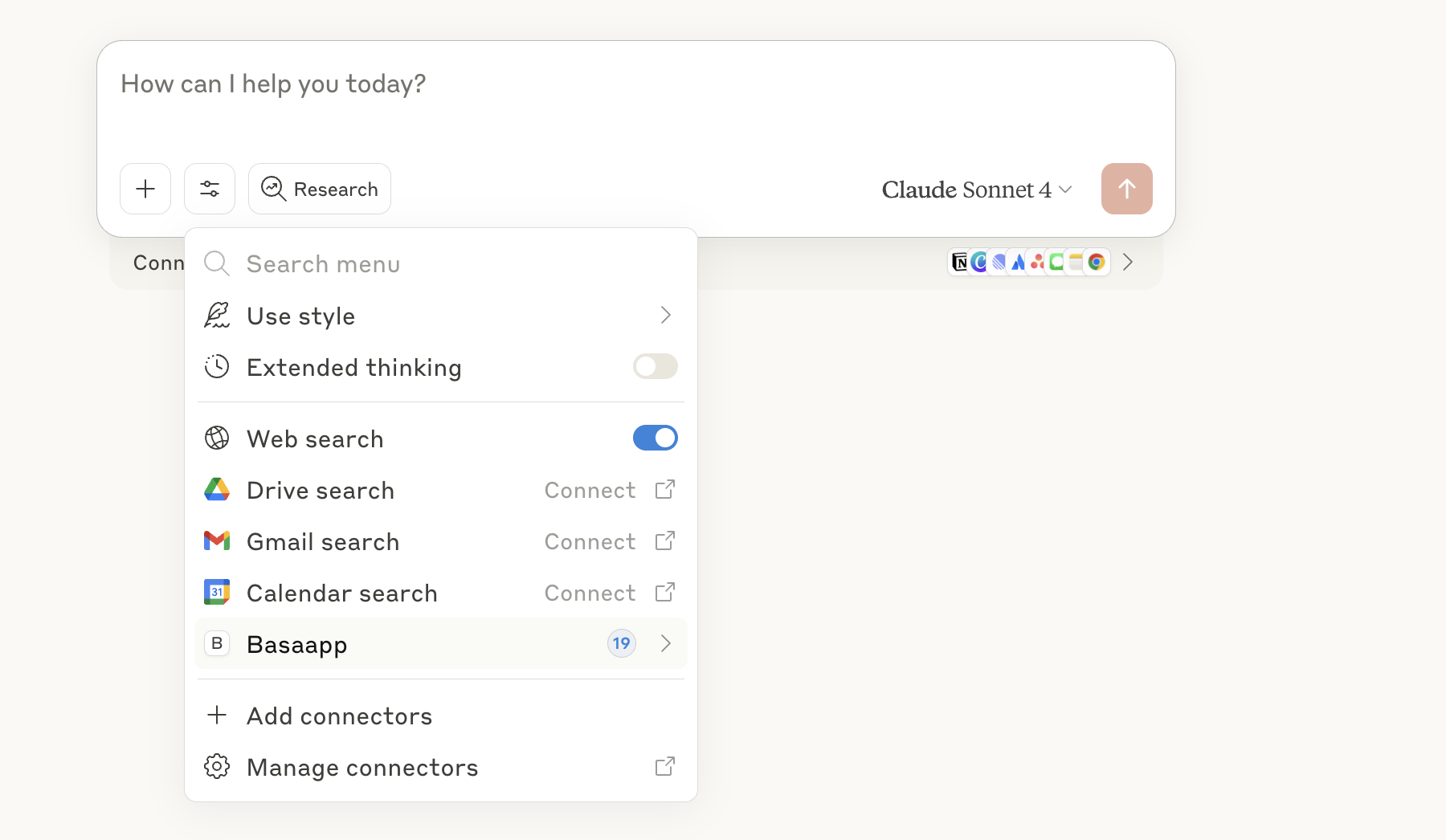The height and width of the screenshot is (840, 1446).
Task: Click the Google Drive icon
Action: [x=217, y=490]
